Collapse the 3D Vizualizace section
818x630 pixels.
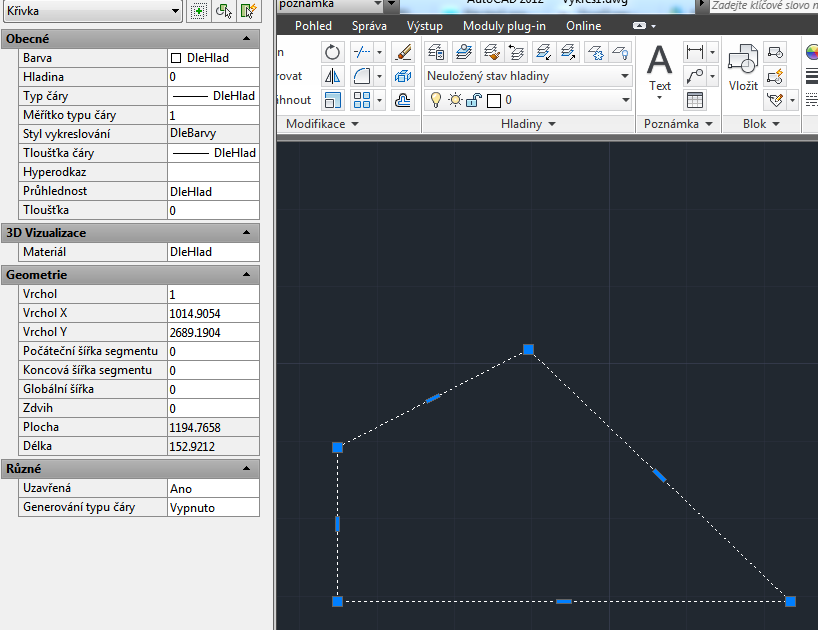(247, 233)
